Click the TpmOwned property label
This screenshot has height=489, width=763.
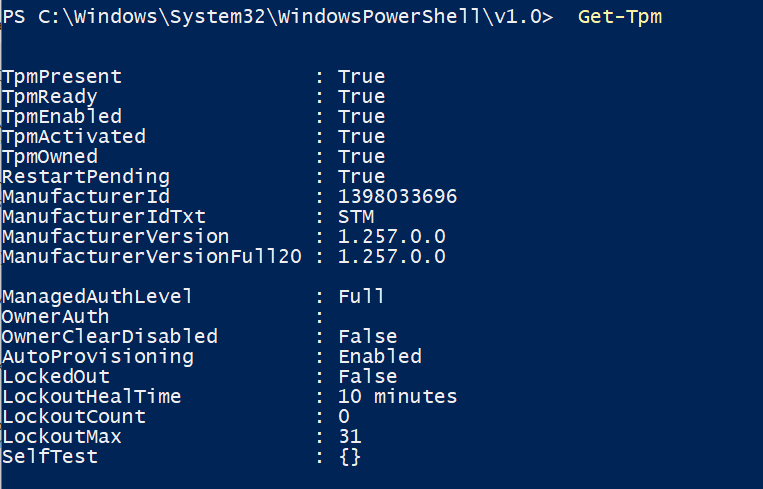[x=50, y=156]
